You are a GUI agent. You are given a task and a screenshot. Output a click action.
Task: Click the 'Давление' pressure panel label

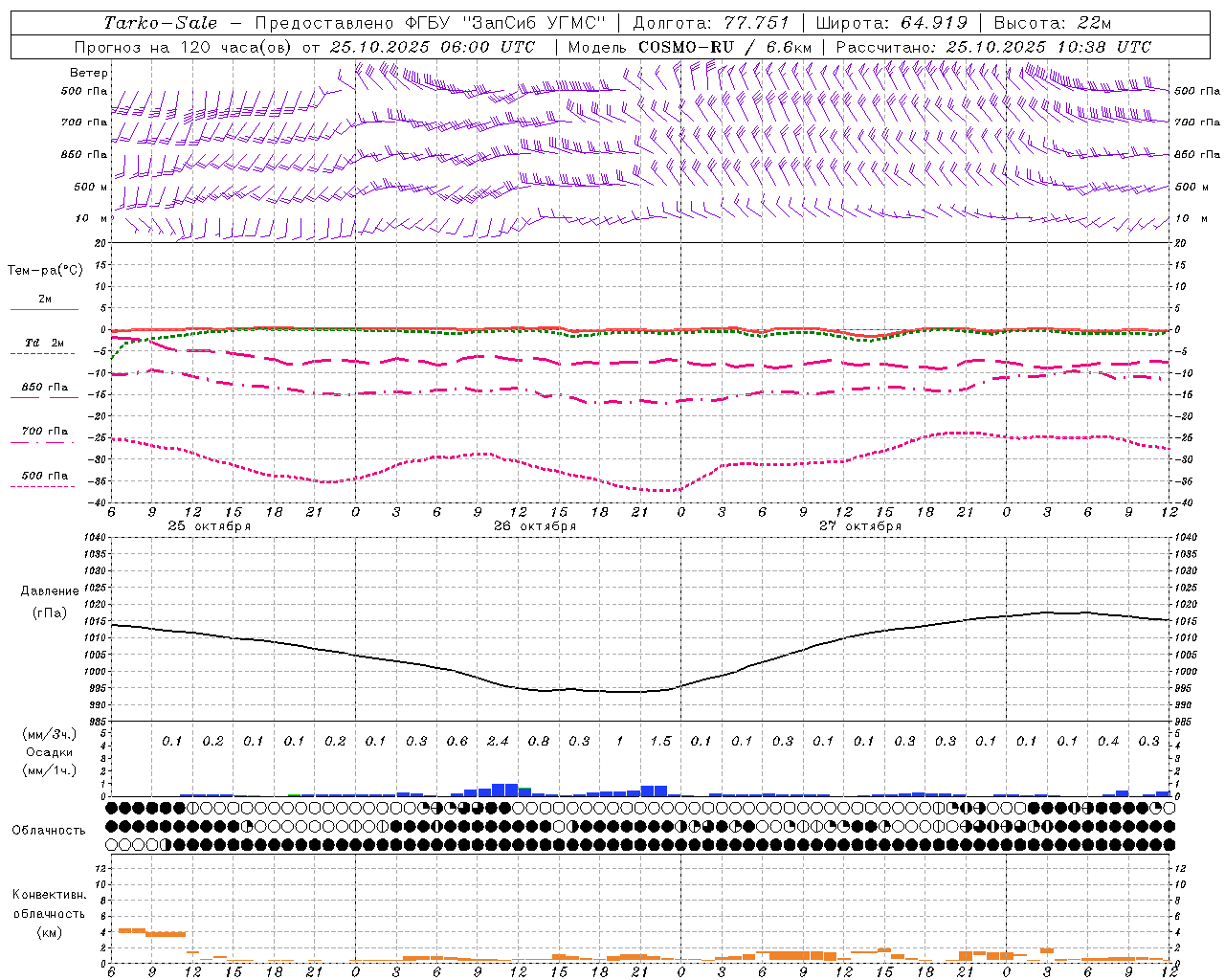pyautogui.click(x=50, y=591)
